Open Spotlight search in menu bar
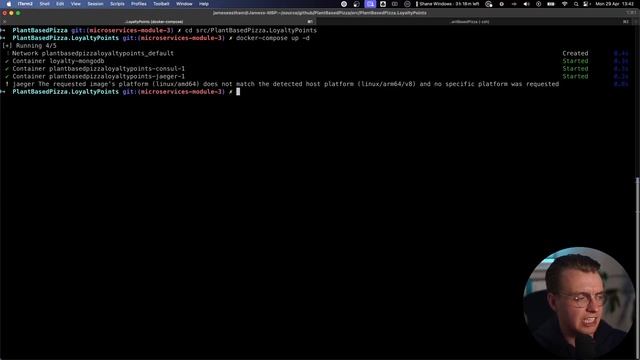Screen dimensions: 640x360 [x=576, y=4]
